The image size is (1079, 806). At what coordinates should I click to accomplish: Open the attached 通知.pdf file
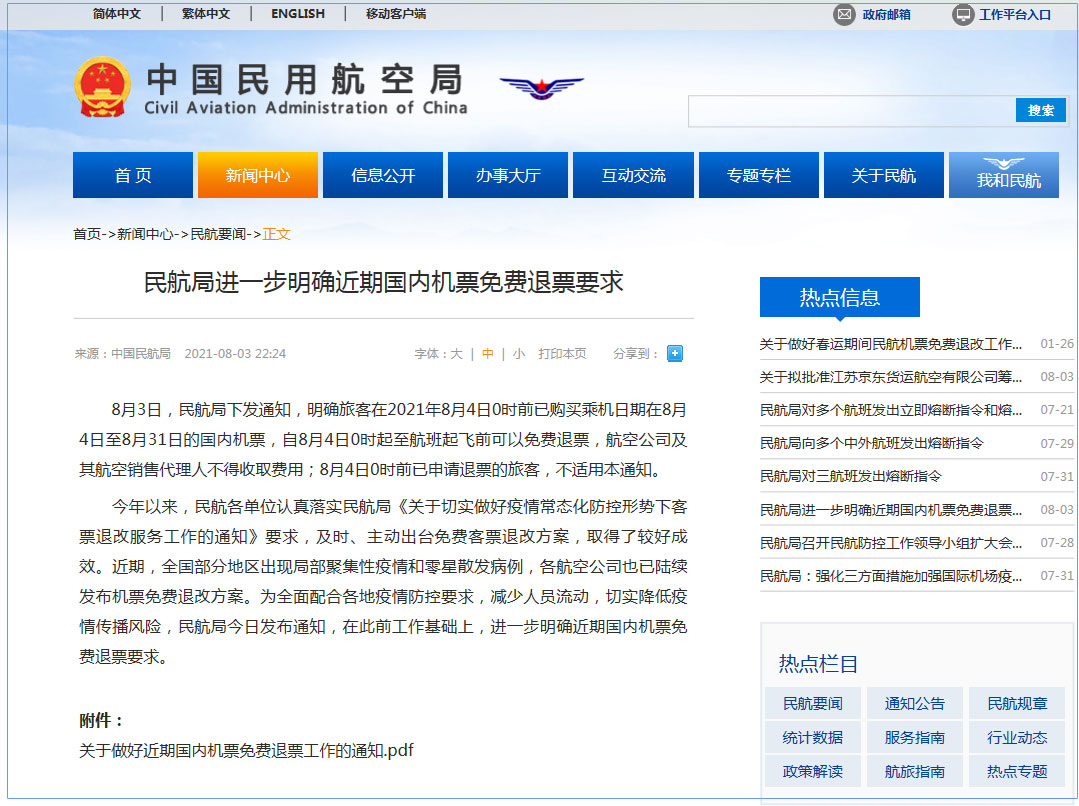pyautogui.click(x=246, y=750)
